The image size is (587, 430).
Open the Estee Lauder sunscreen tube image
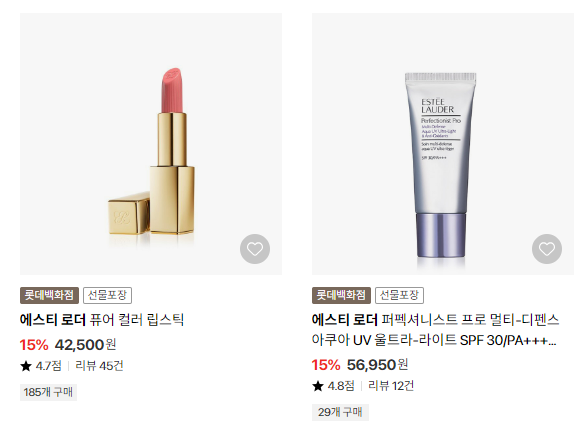click(x=443, y=144)
